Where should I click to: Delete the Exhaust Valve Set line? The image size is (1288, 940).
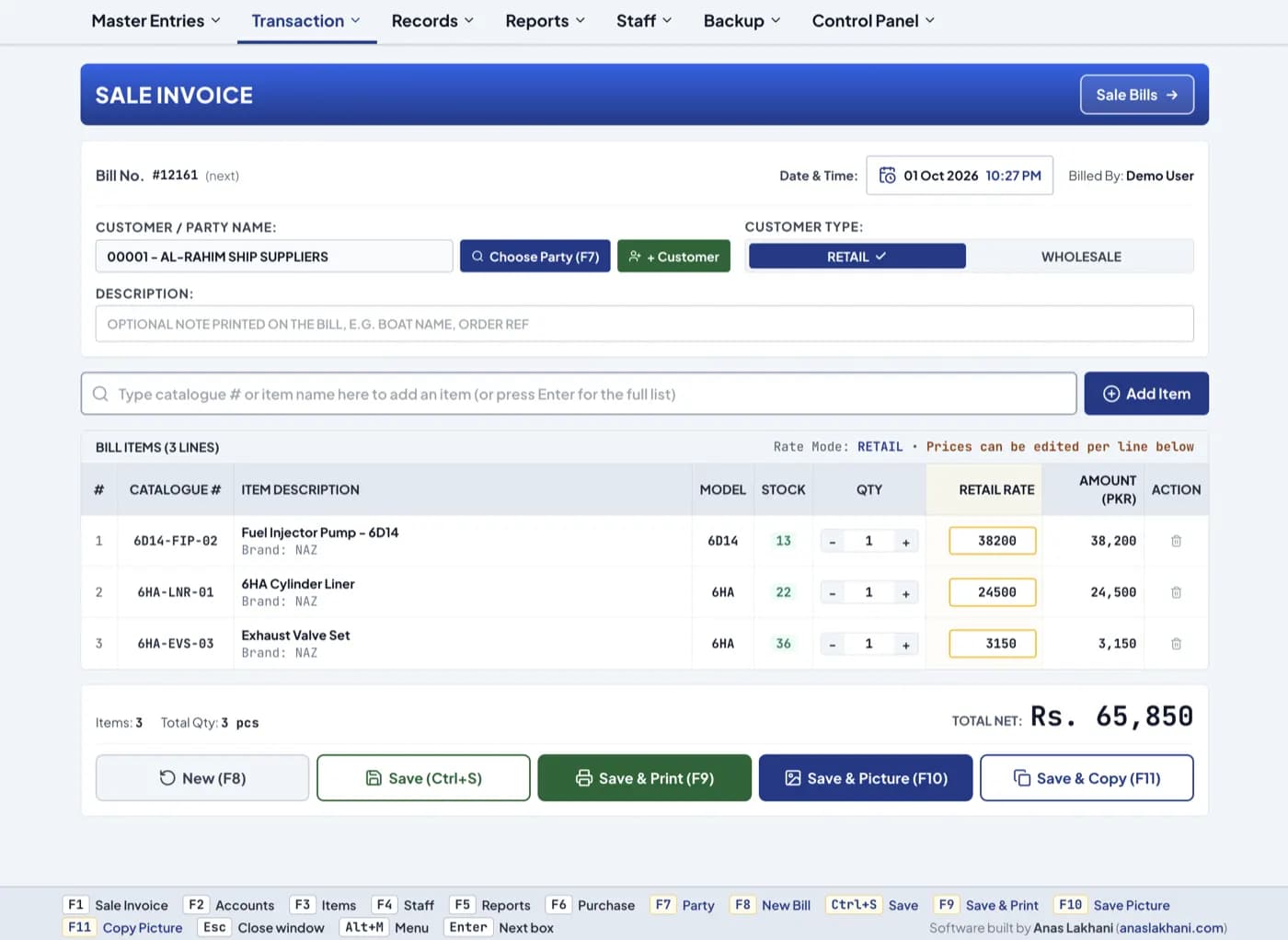(1176, 644)
